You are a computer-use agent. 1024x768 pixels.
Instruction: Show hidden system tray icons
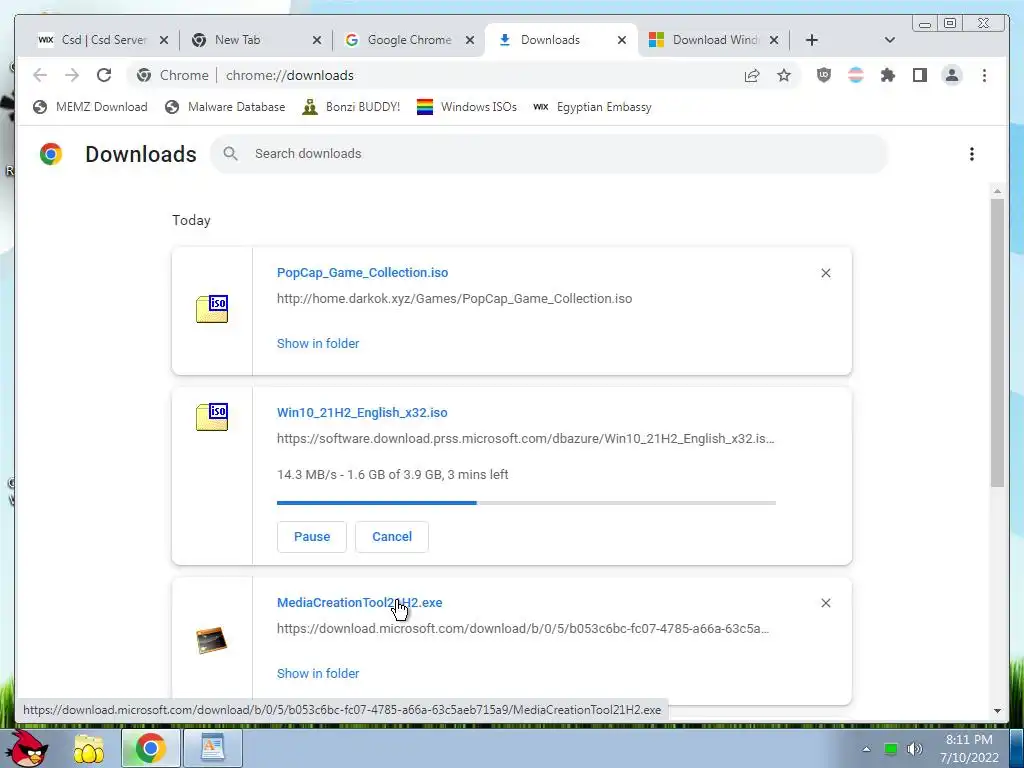point(867,749)
